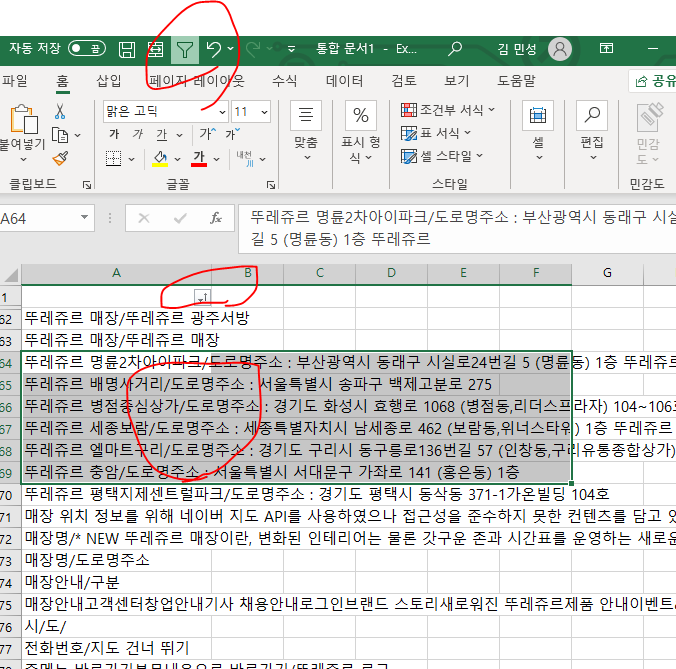Open the filter sort button in cell A1
676x669 pixels.
[x=202, y=297]
